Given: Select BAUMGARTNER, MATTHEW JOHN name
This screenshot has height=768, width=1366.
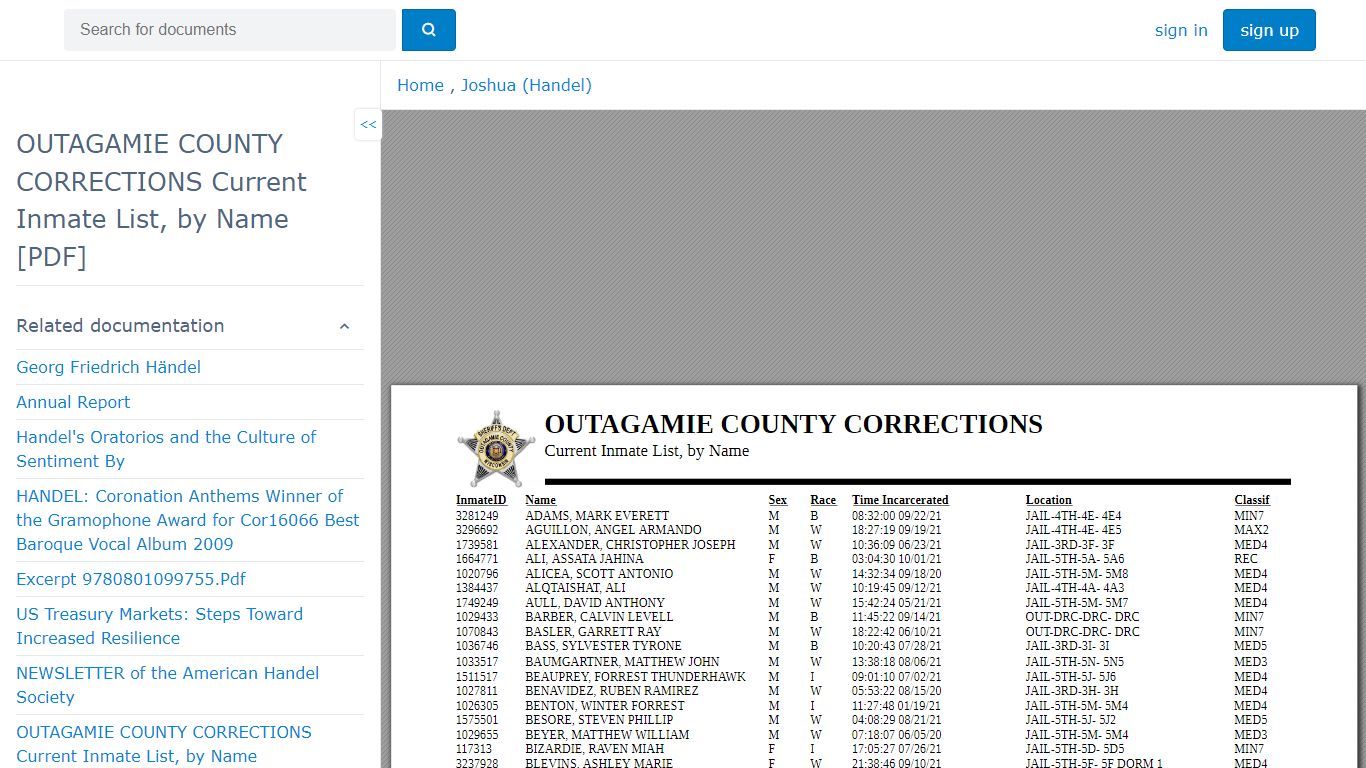Looking at the screenshot, I should [622, 662].
